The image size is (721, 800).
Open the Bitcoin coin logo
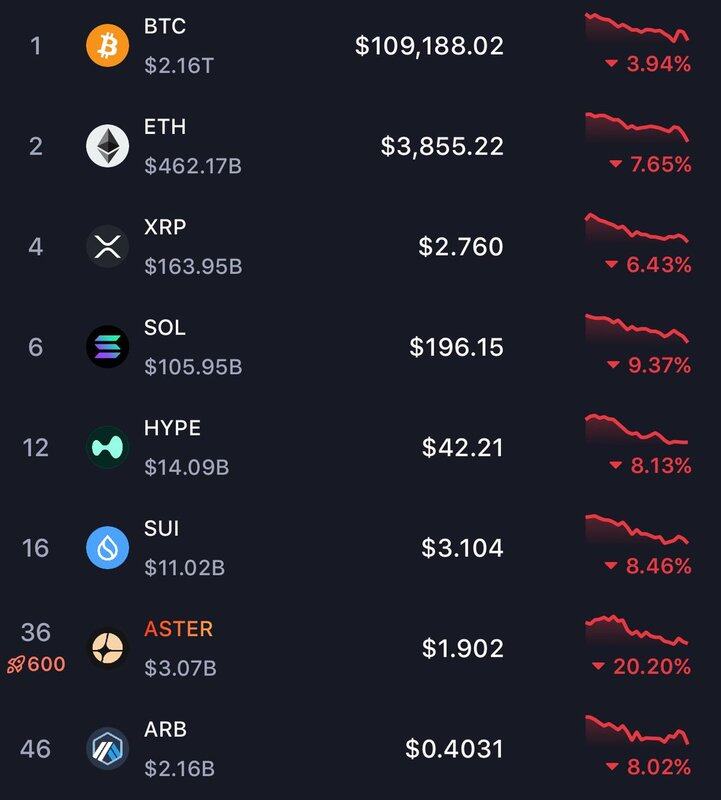click(x=107, y=45)
